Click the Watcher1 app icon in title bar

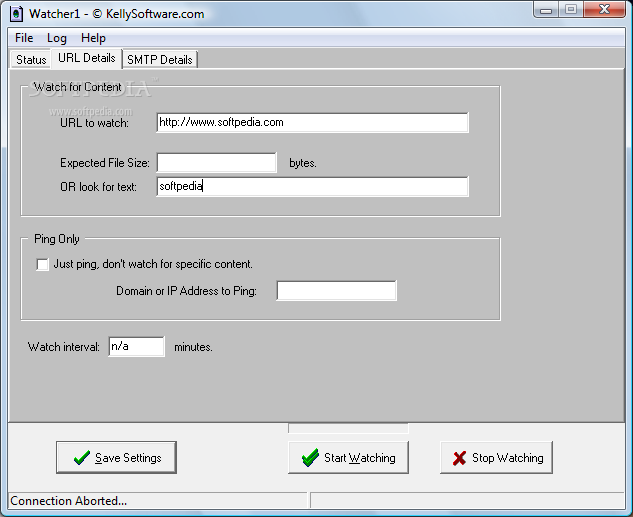click(x=16, y=14)
